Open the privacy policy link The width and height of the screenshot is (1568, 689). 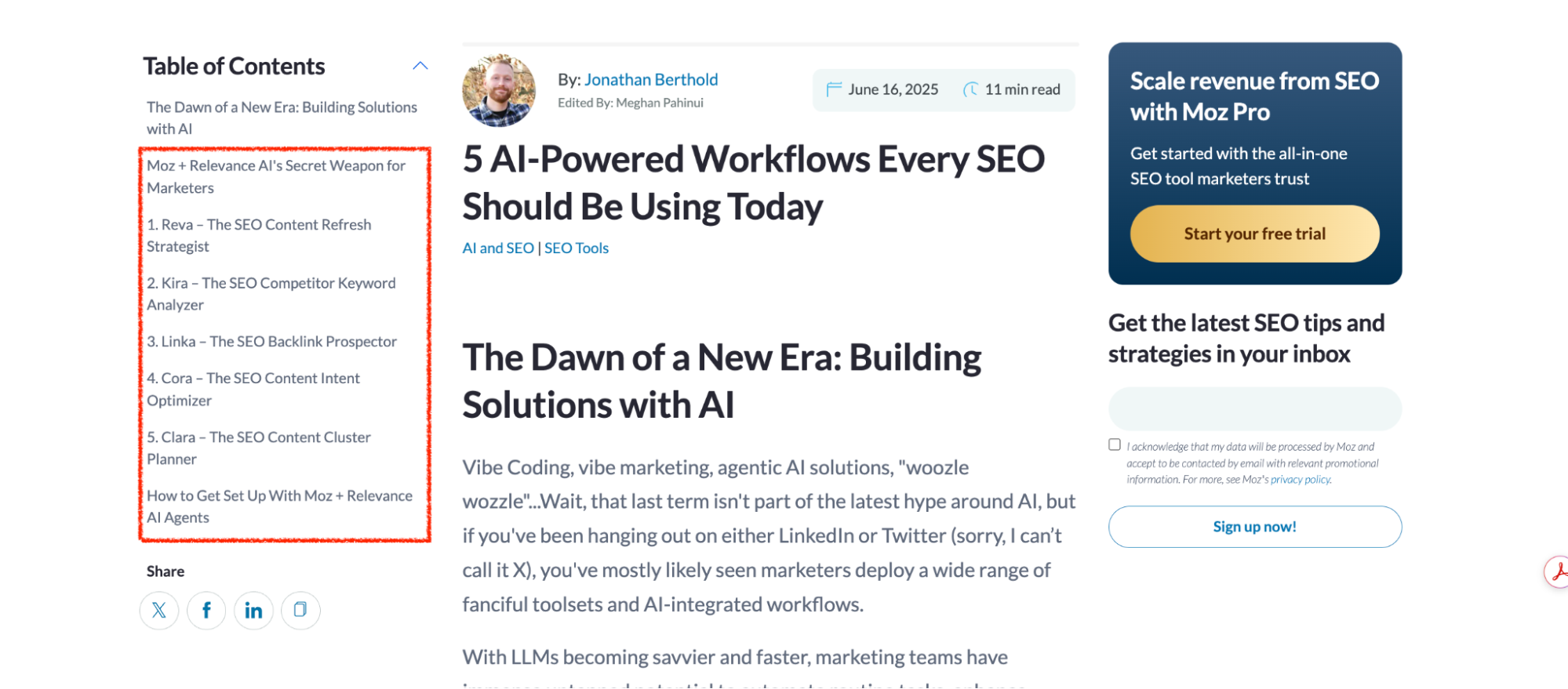click(1301, 480)
